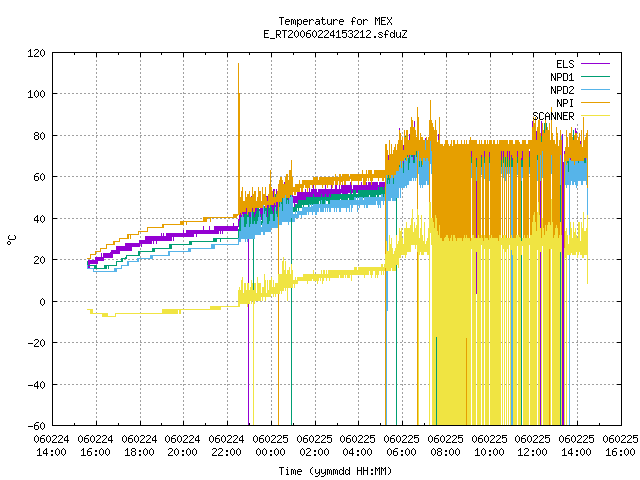Click the light blue NPD2 legend line sample

pyautogui.click(x=595, y=90)
